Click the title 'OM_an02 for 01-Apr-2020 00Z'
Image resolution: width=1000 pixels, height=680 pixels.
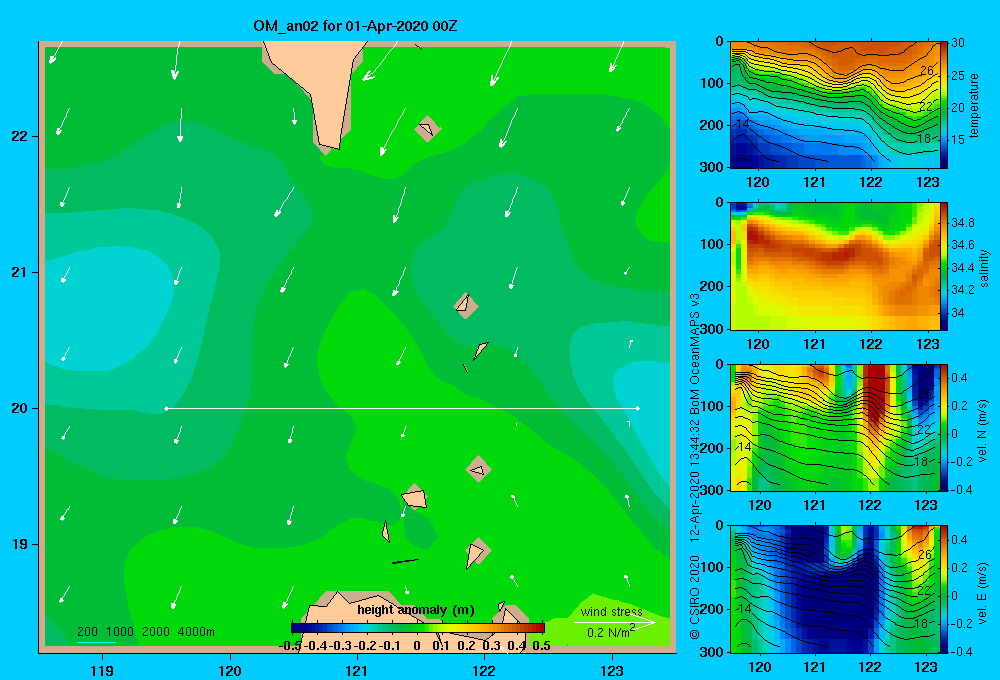click(355, 26)
